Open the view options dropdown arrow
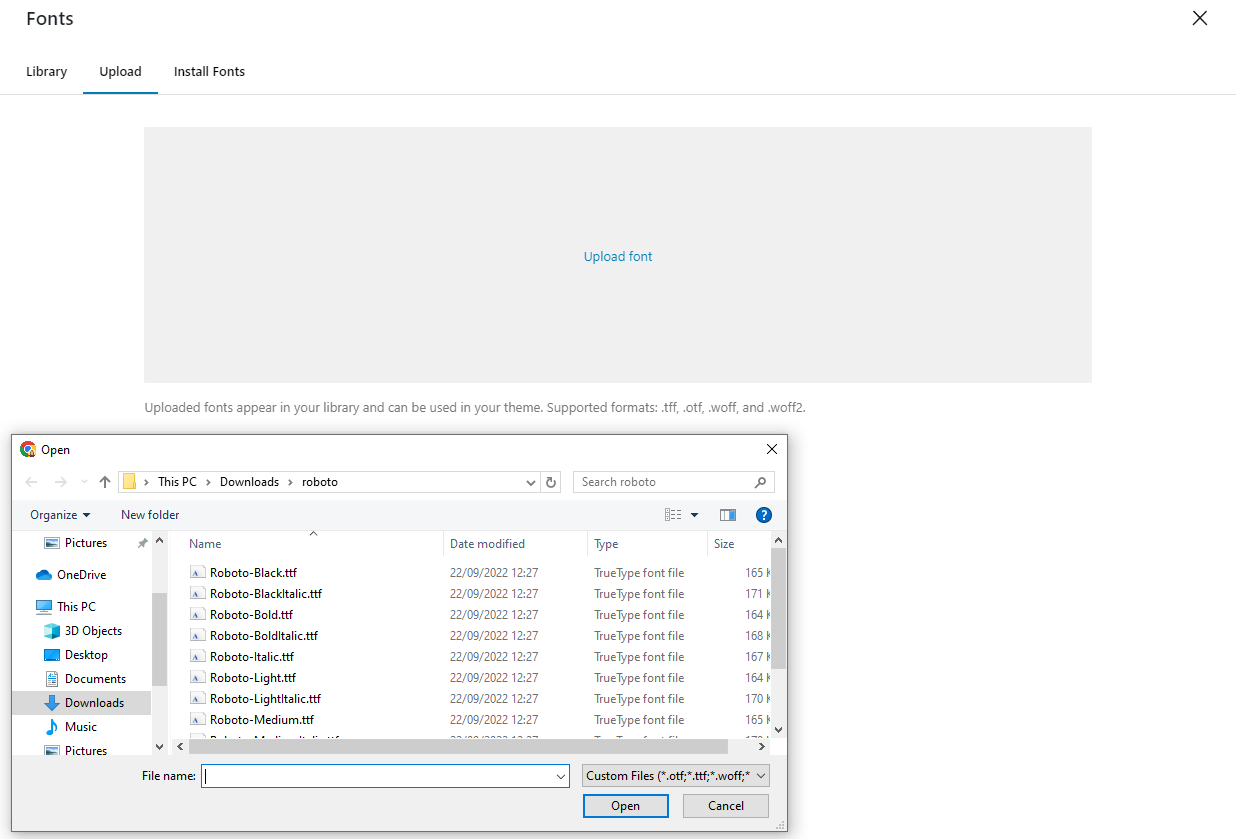The width and height of the screenshot is (1236, 839). pyautogui.click(x=695, y=515)
